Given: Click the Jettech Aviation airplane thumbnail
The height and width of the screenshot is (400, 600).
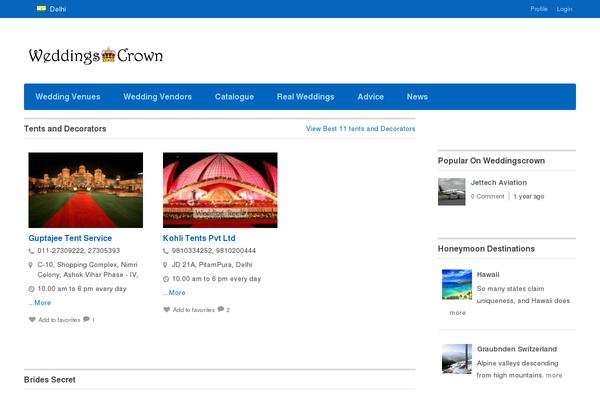Looking at the screenshot, I should point(452,191).
